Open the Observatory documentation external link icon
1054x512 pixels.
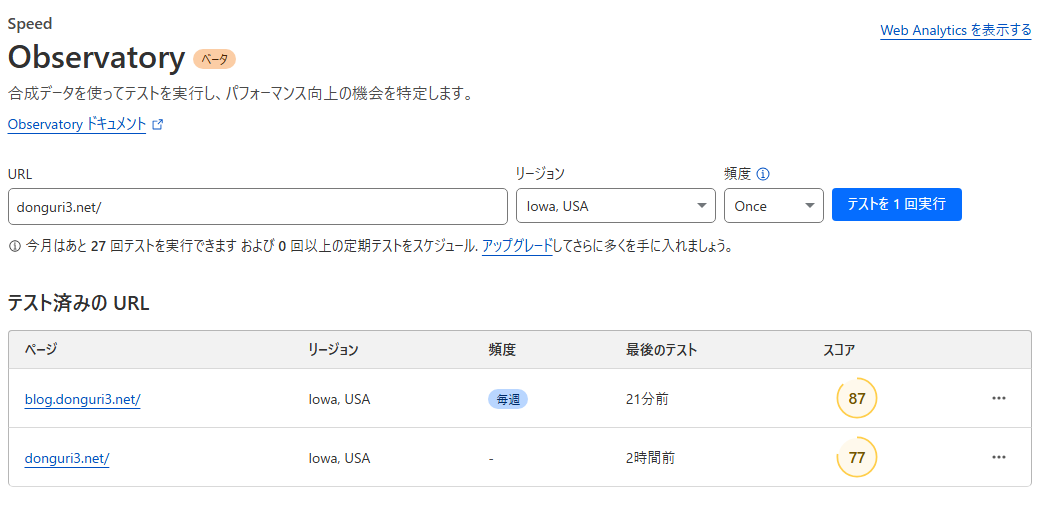[158, 124]
